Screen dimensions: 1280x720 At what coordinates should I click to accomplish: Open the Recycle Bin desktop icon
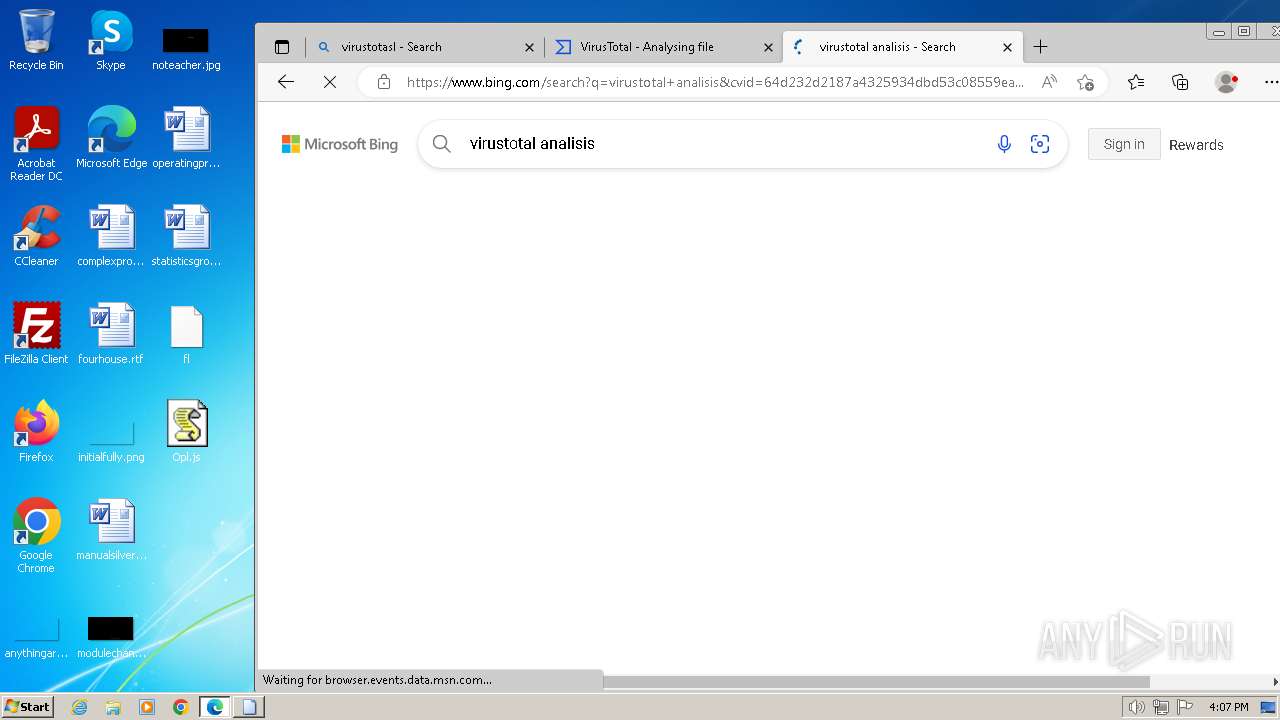(36, 40)
